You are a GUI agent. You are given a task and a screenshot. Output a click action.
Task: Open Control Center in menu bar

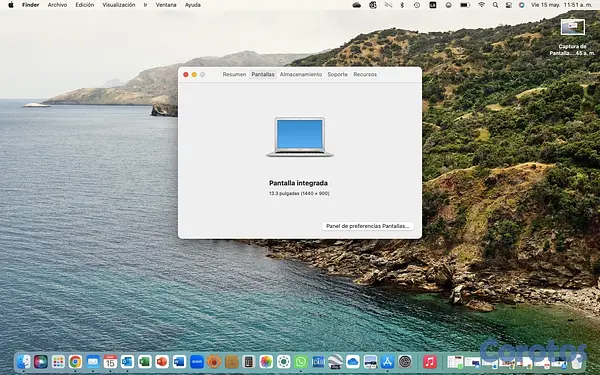click(509, 5)
